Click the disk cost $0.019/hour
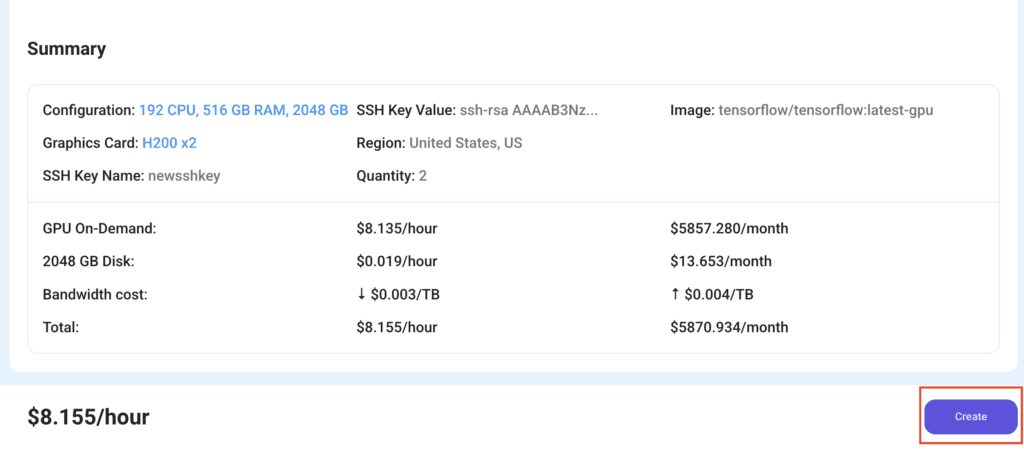Screen dimensions: 1024x451 pos(396,262)
